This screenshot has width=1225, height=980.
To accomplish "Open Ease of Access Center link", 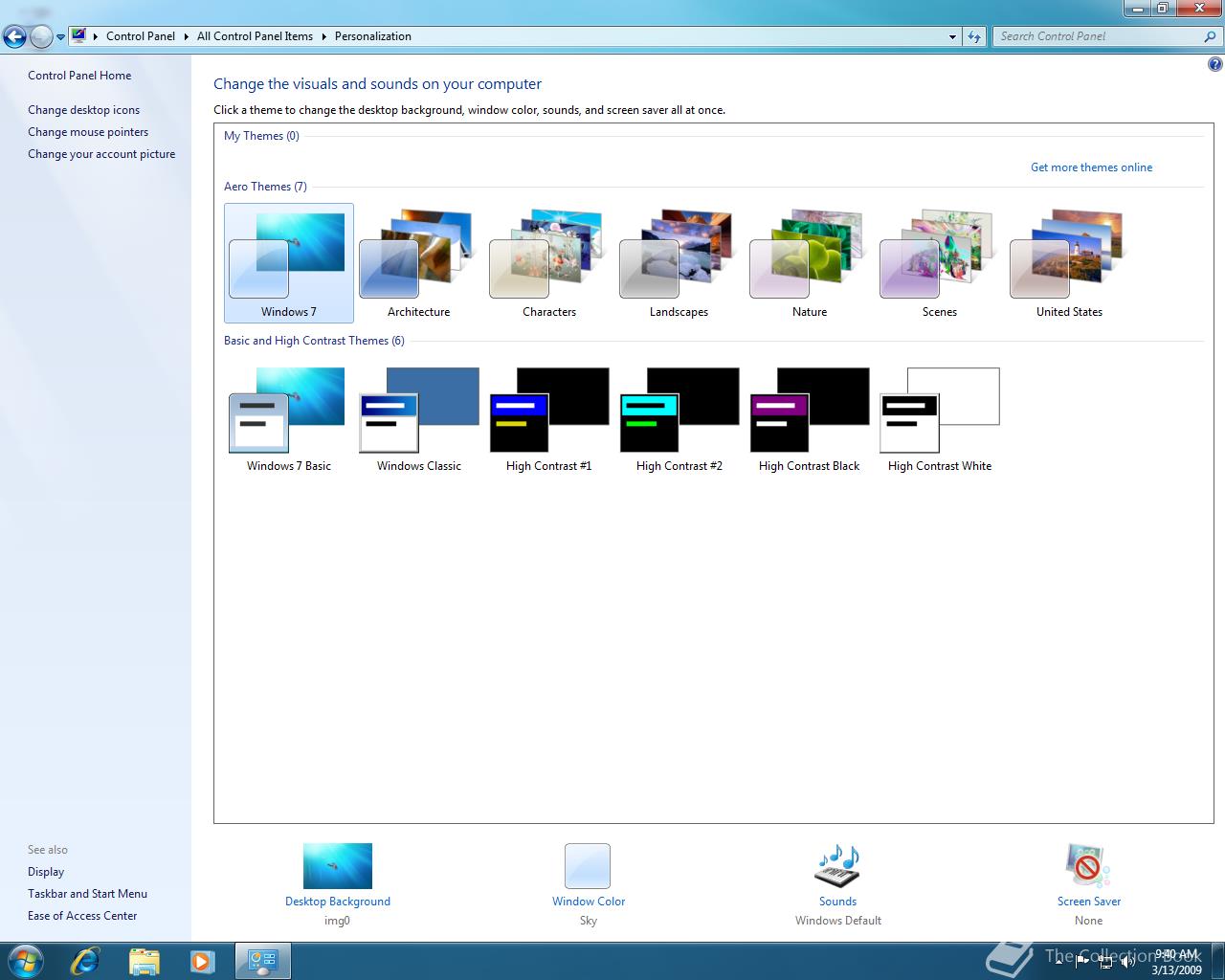I will pyautogui.click(x=82, y=916).
